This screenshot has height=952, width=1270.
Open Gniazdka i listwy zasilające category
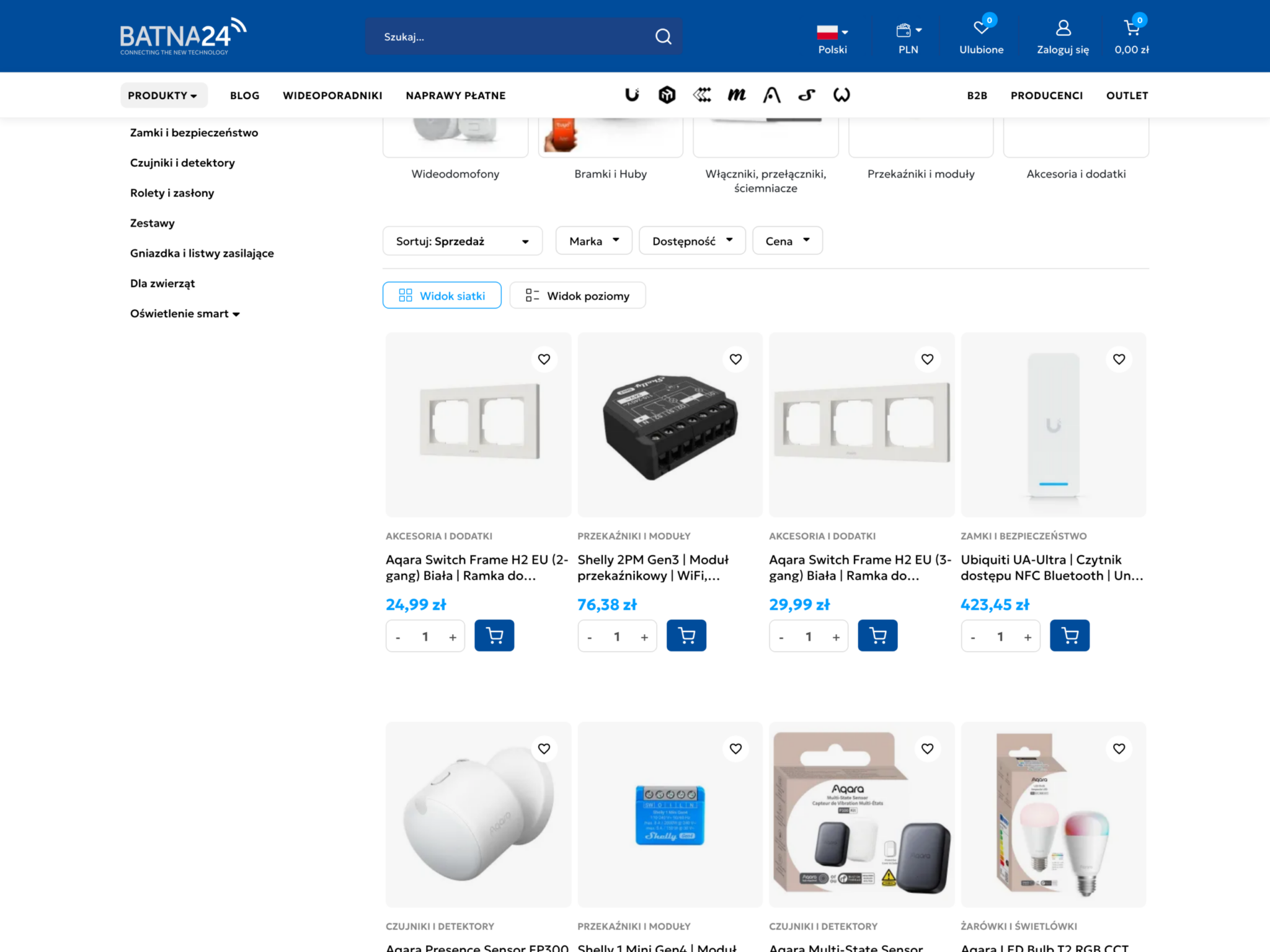click(202, 253)
